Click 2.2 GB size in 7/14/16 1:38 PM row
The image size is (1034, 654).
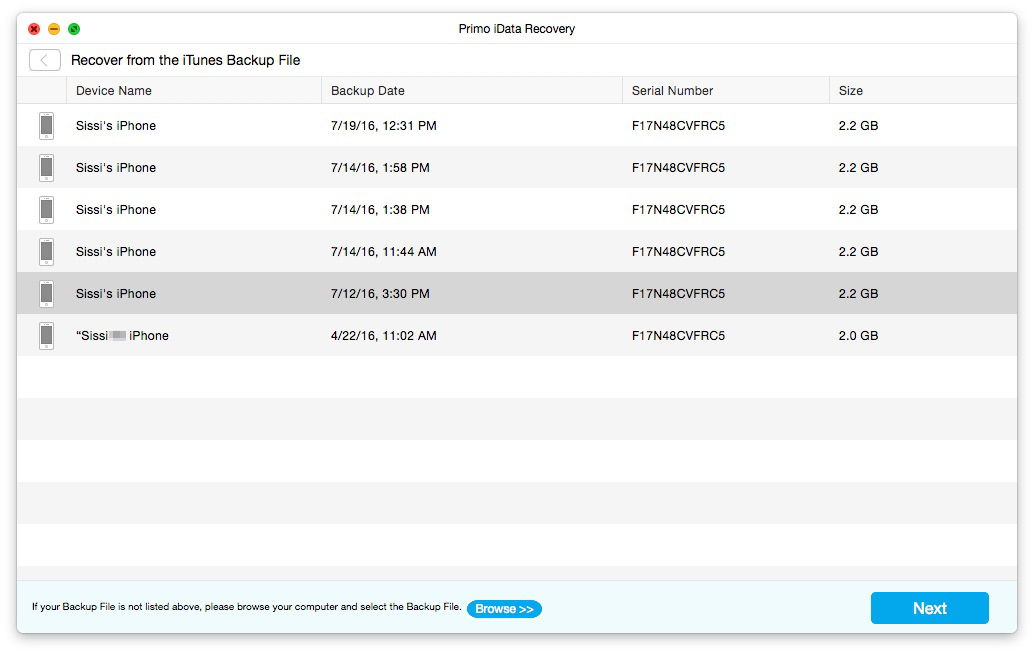858,210
